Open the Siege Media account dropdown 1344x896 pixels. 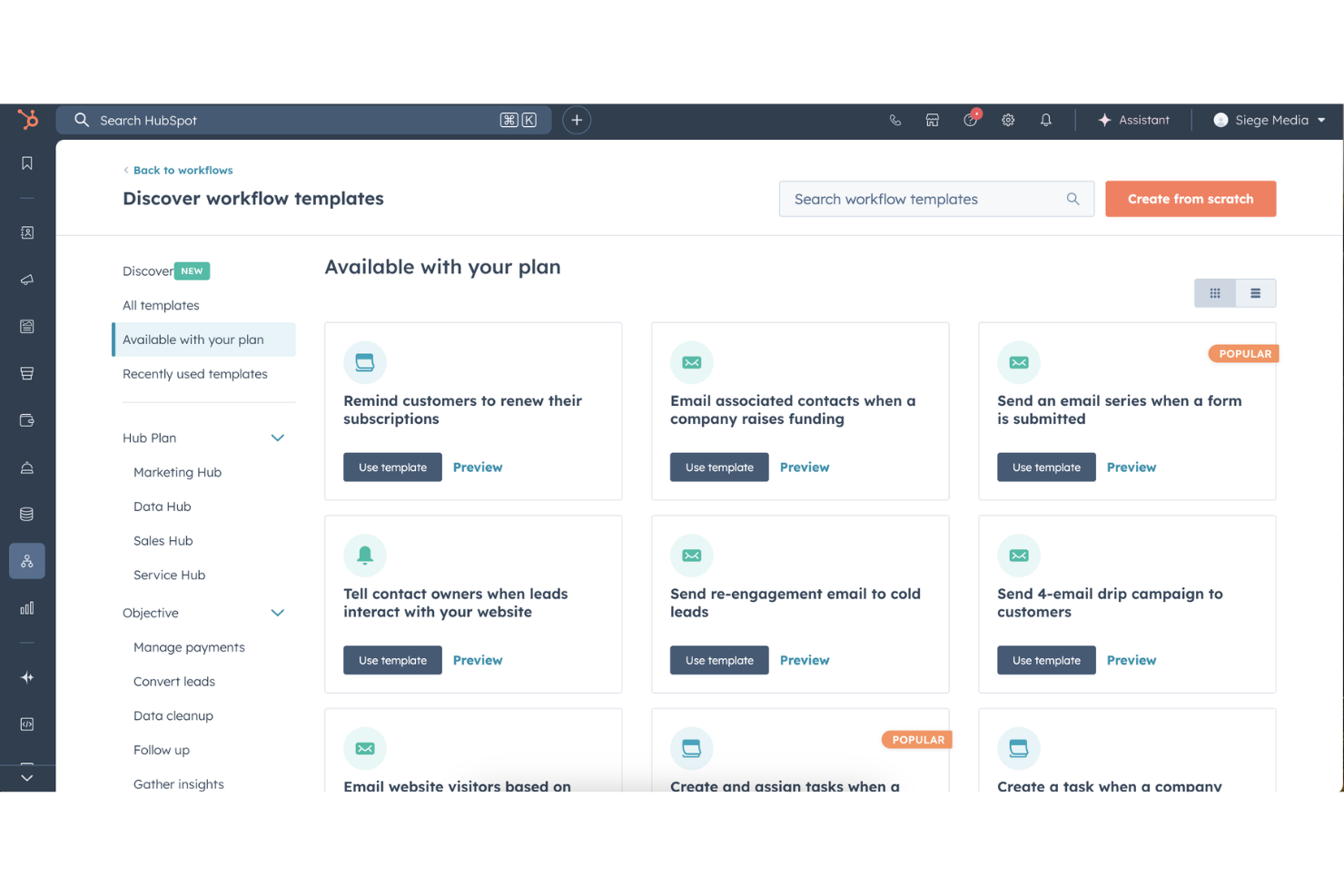(x=1268, y=119)
